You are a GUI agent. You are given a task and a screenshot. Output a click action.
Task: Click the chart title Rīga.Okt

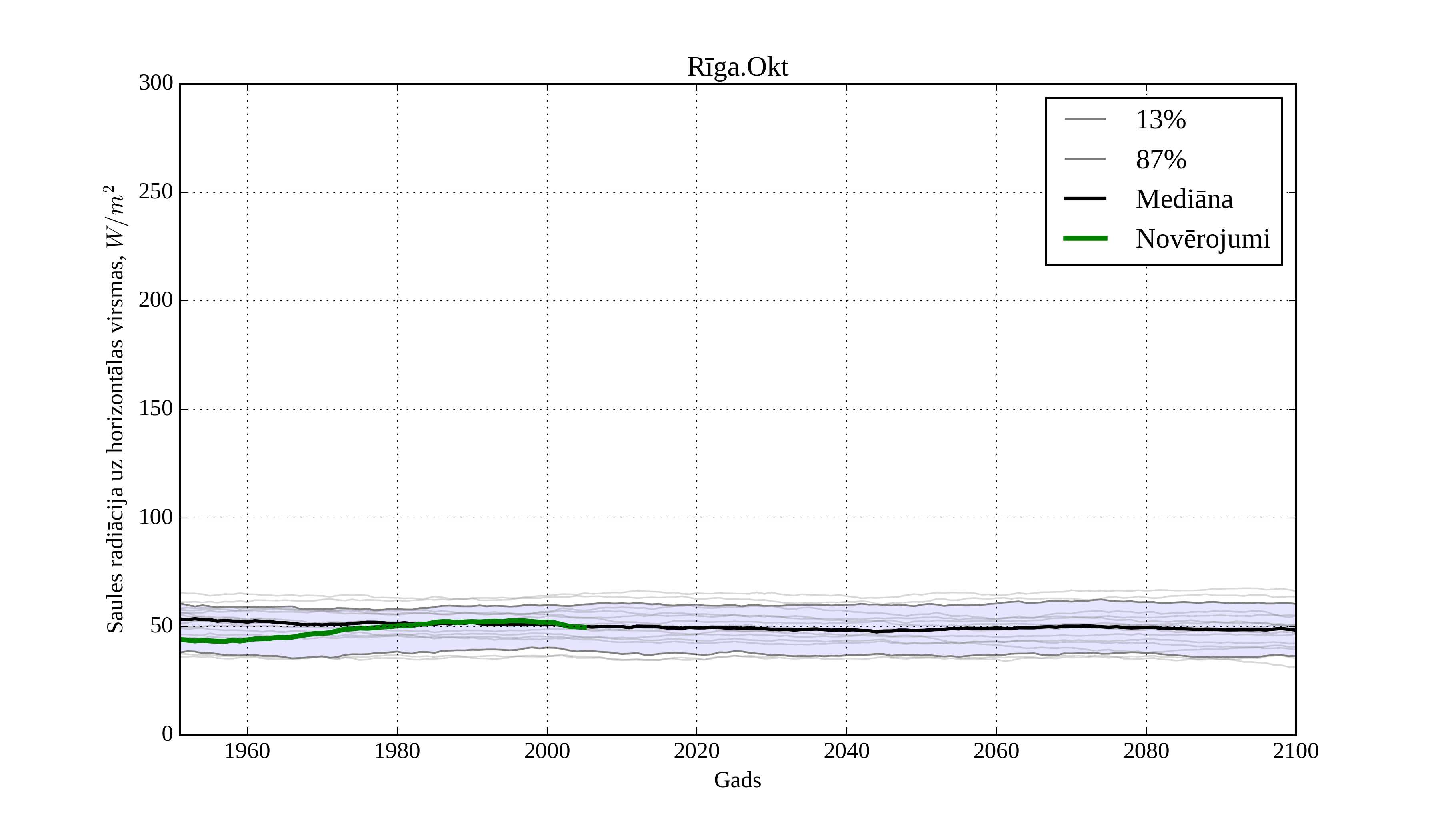point(737,68)
